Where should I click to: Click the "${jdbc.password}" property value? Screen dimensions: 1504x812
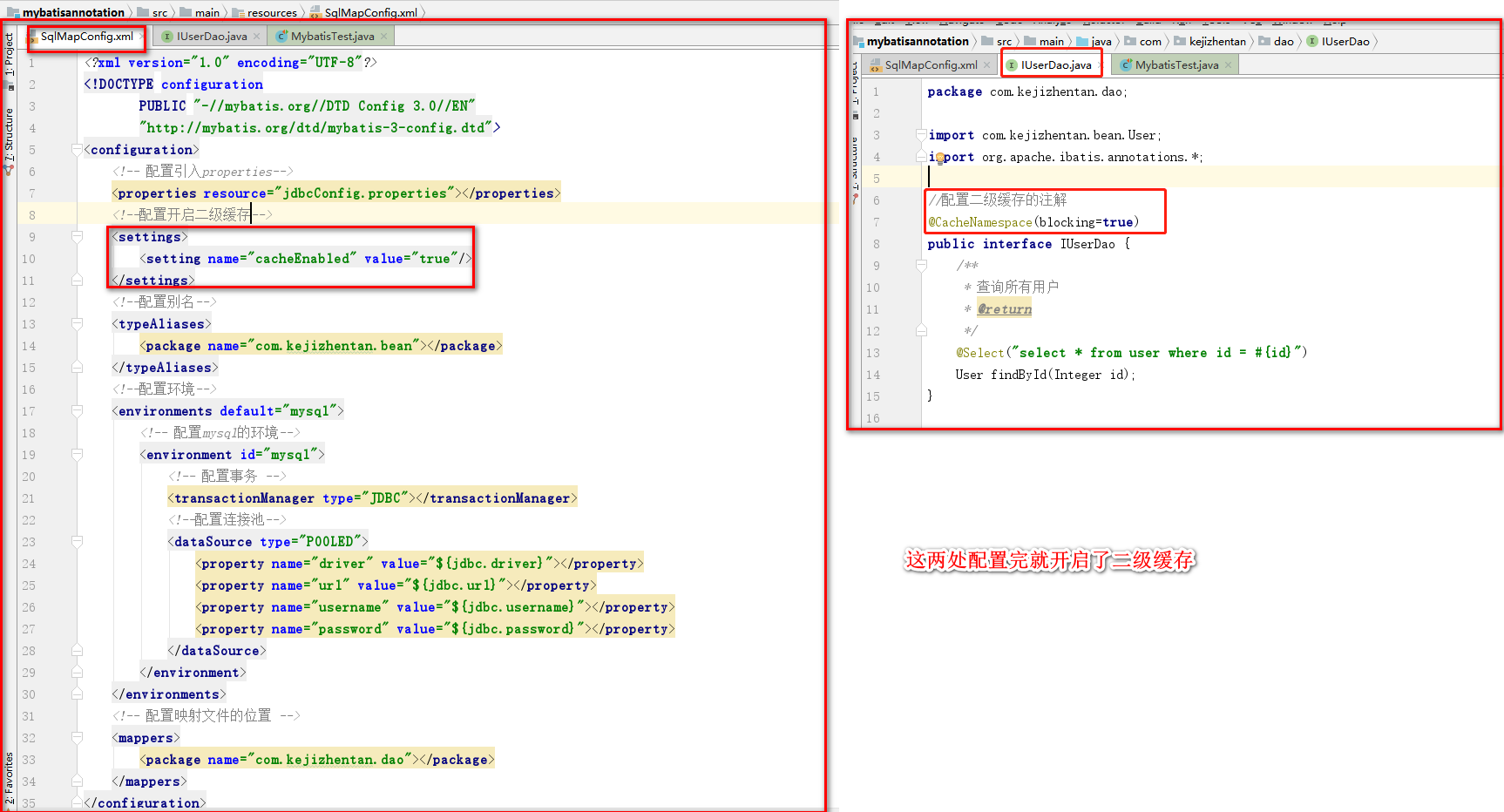513,629
